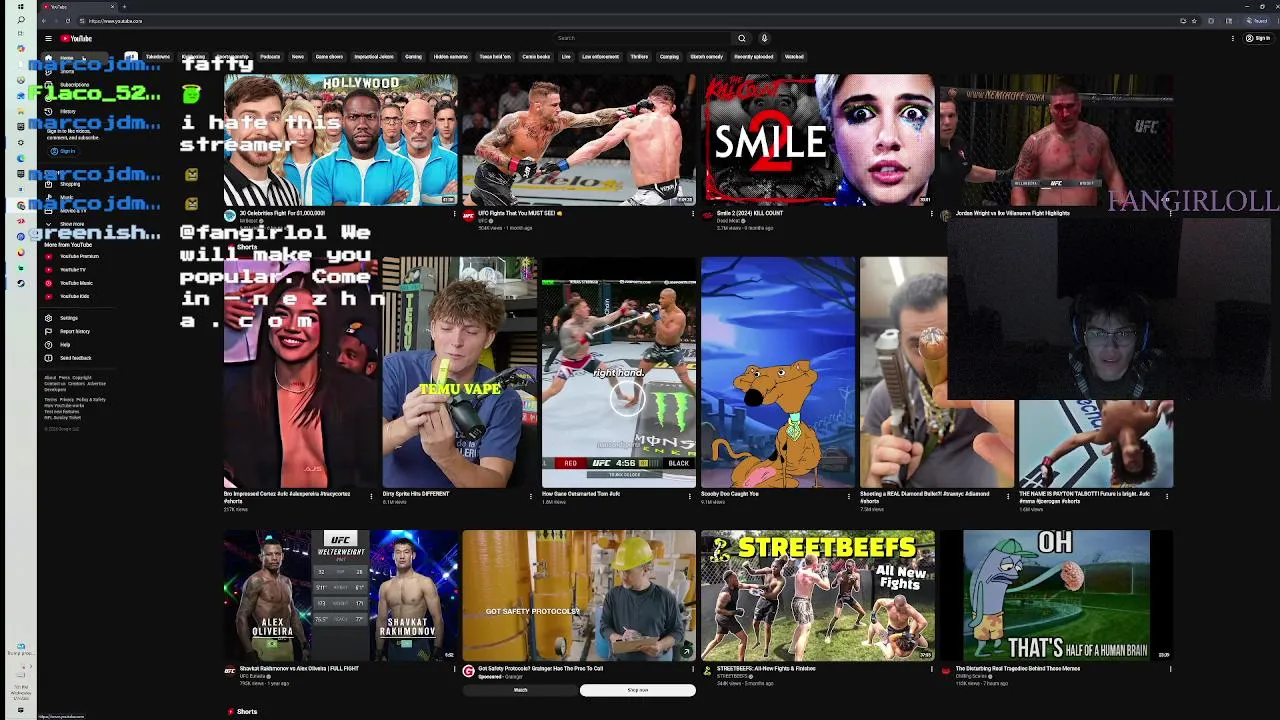Open Alex Oliveira vs Shavkat Rakhmonov thumbnail

[x=340, y=595]
